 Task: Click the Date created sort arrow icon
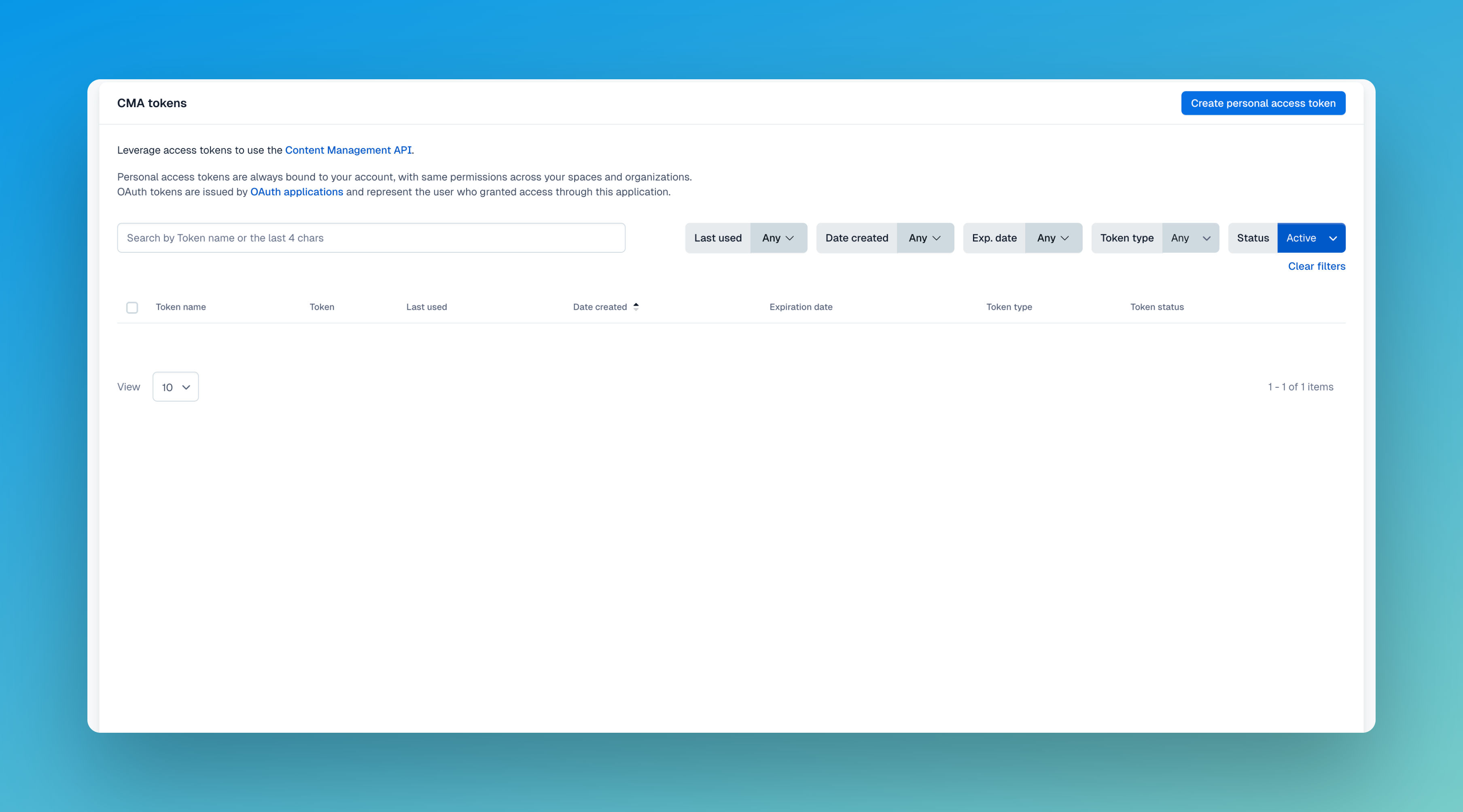coord(636,307)
